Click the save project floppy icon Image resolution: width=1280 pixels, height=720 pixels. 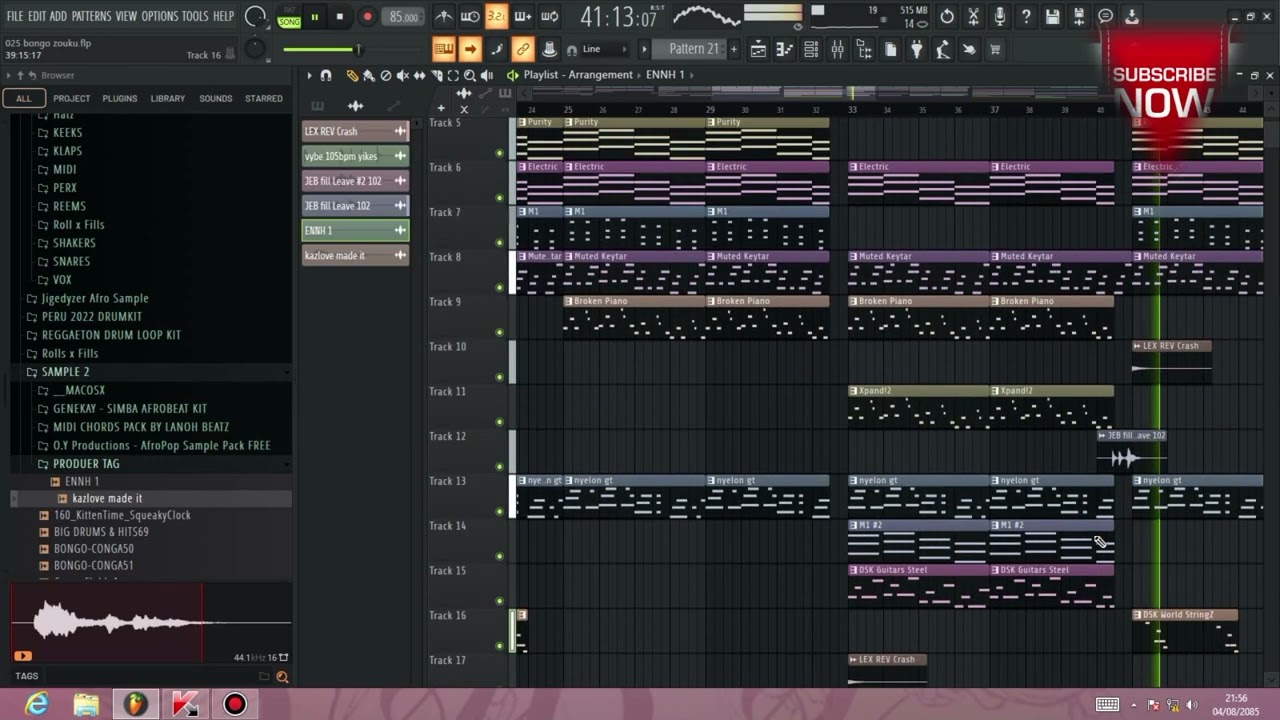(1052, 16)
